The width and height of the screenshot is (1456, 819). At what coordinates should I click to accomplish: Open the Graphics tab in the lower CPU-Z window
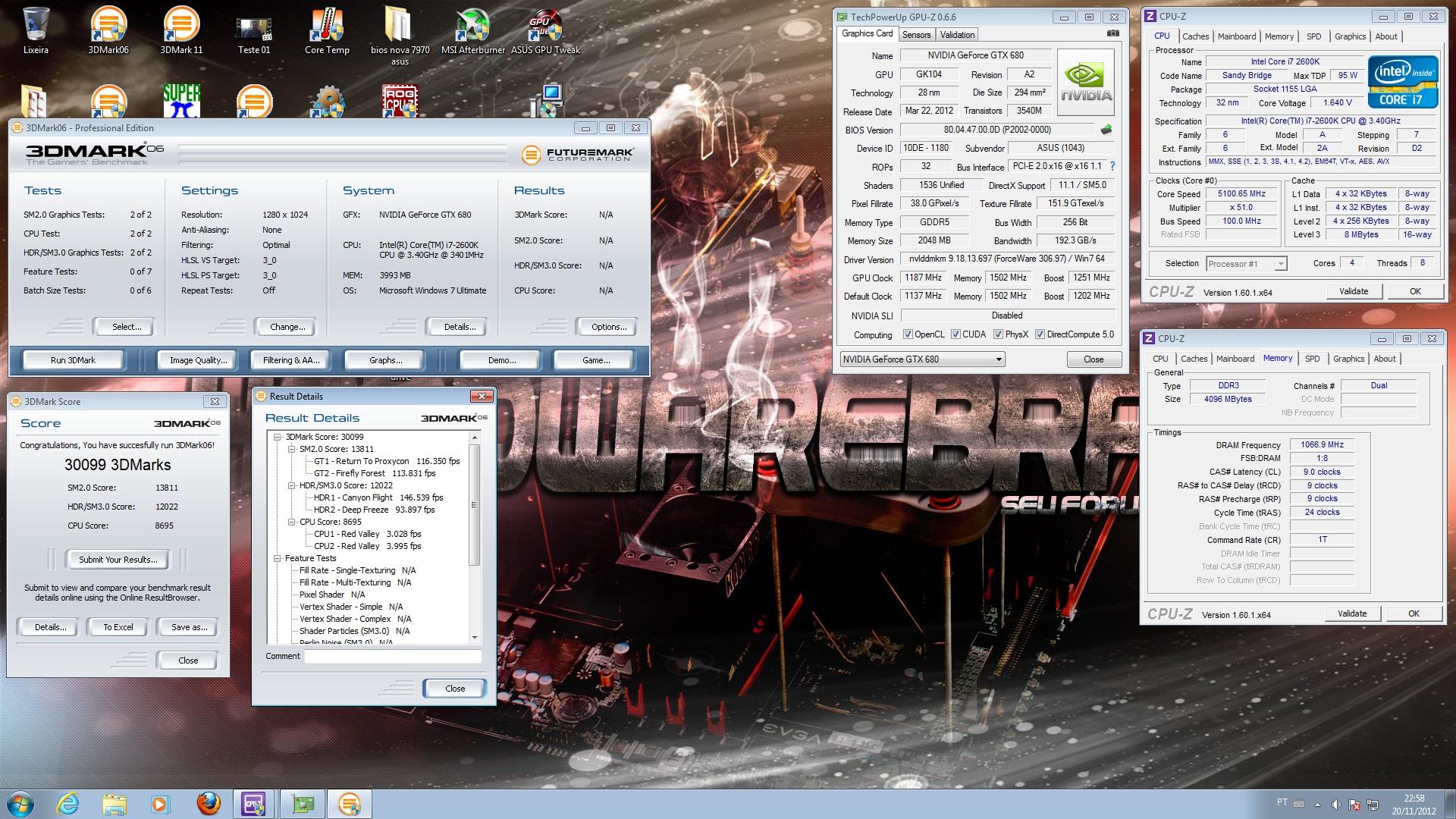tap(1348, 359)
